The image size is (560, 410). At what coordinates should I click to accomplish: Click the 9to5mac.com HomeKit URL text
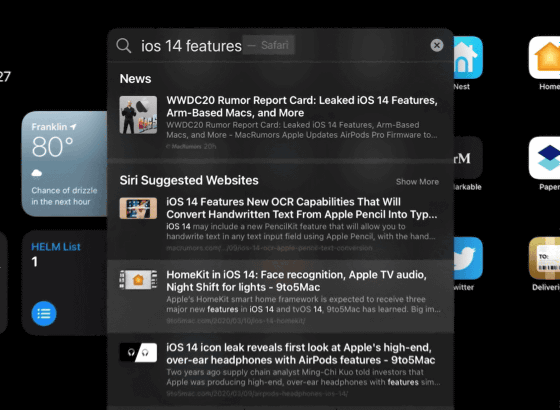pos(236,321)
